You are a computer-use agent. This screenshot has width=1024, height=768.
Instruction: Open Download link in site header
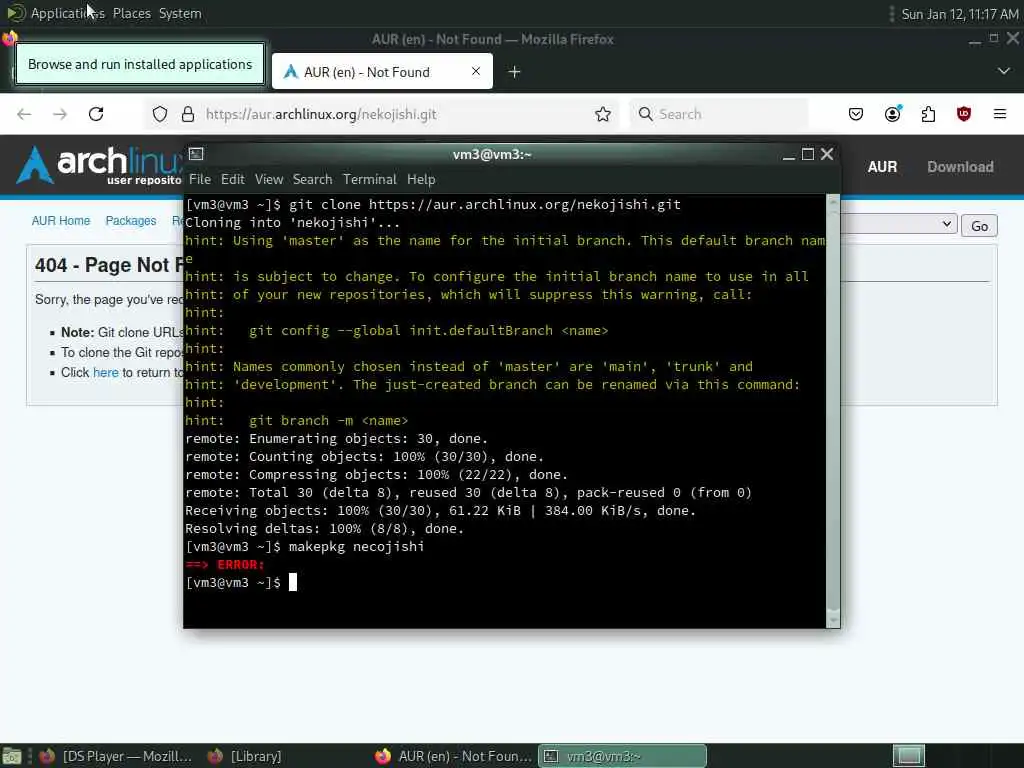coord(960,167)
